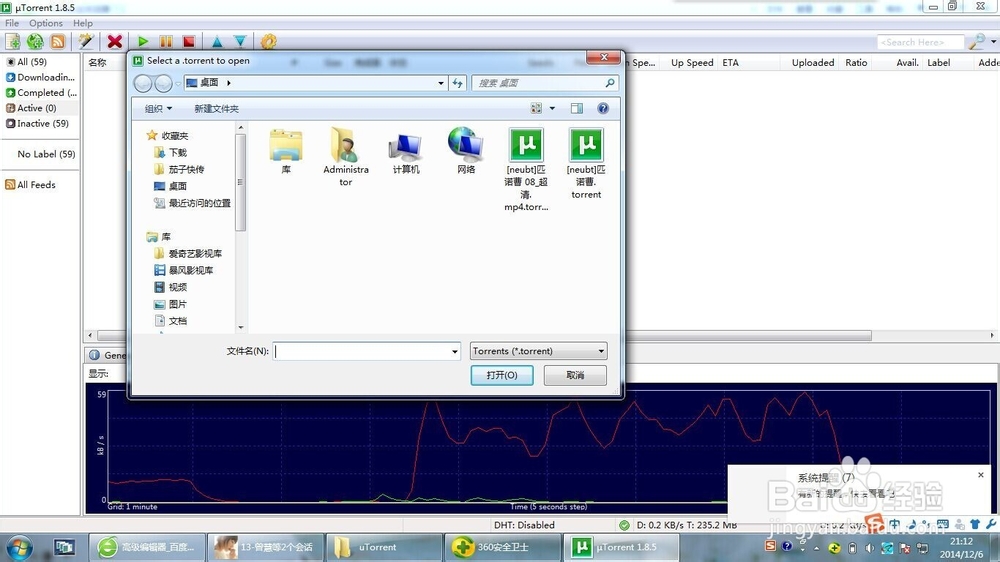Click the 取消 cancel button
The width and height of the screenshot is (1000, 562).
coord(575,375)
